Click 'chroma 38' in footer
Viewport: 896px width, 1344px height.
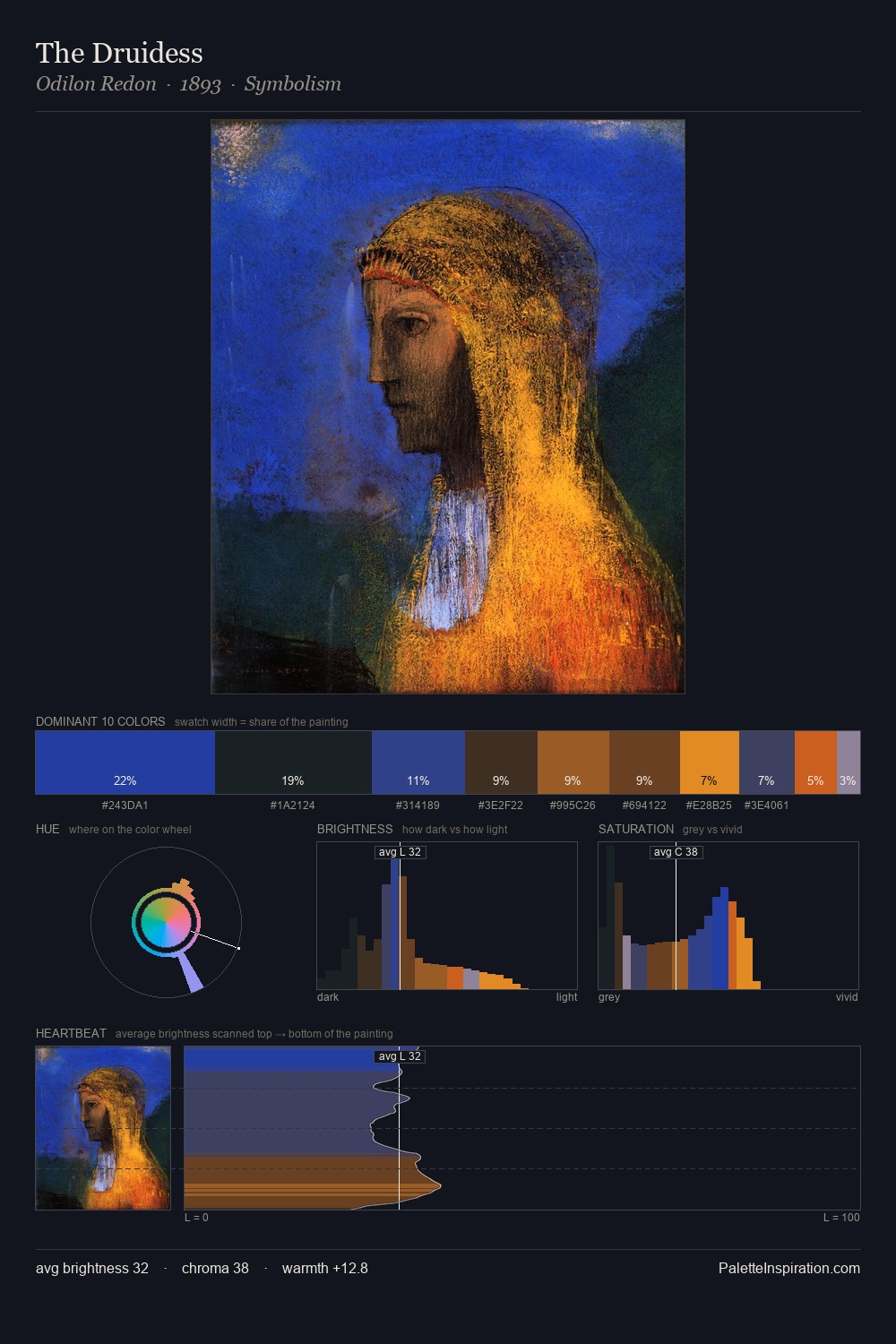(215, 1269)
